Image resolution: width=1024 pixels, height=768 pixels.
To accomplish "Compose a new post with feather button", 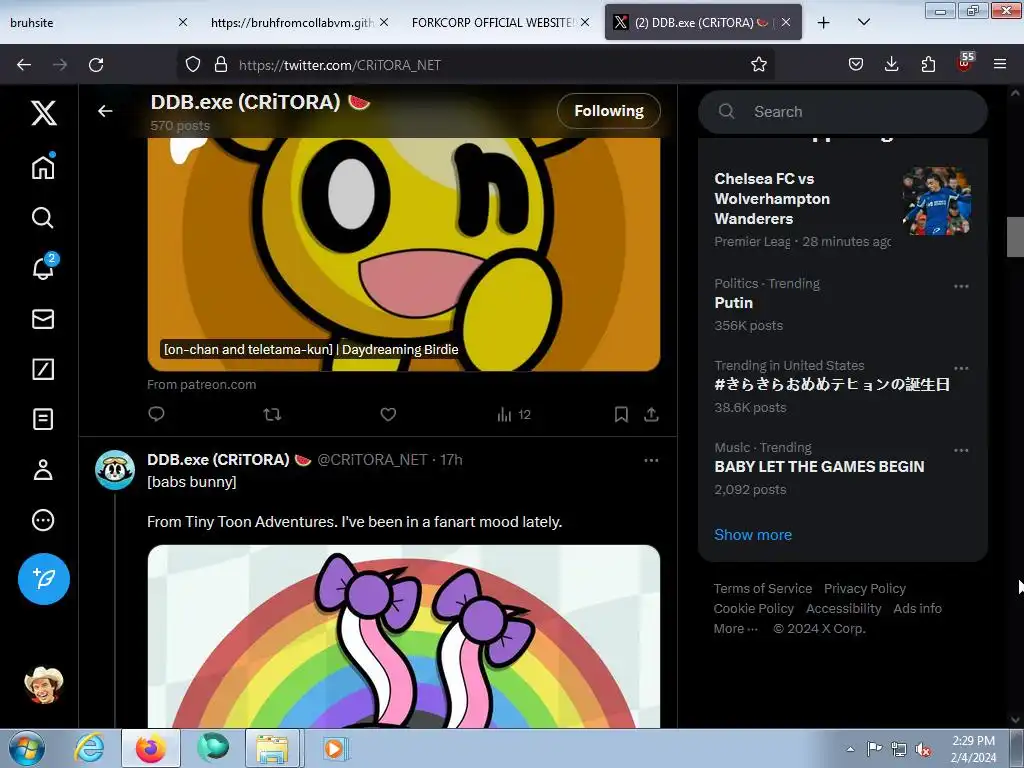I will tap(44, 579).
